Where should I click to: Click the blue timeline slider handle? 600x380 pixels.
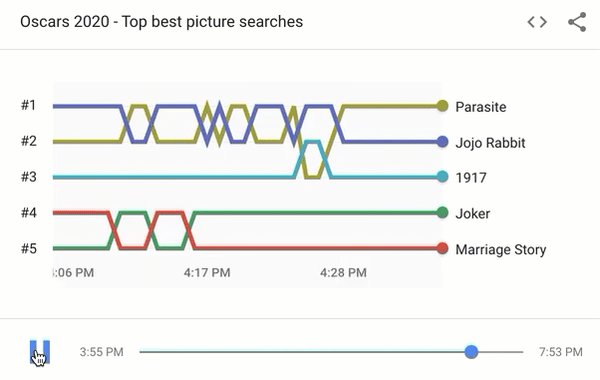pyautogui.click(x=471, y=352)
